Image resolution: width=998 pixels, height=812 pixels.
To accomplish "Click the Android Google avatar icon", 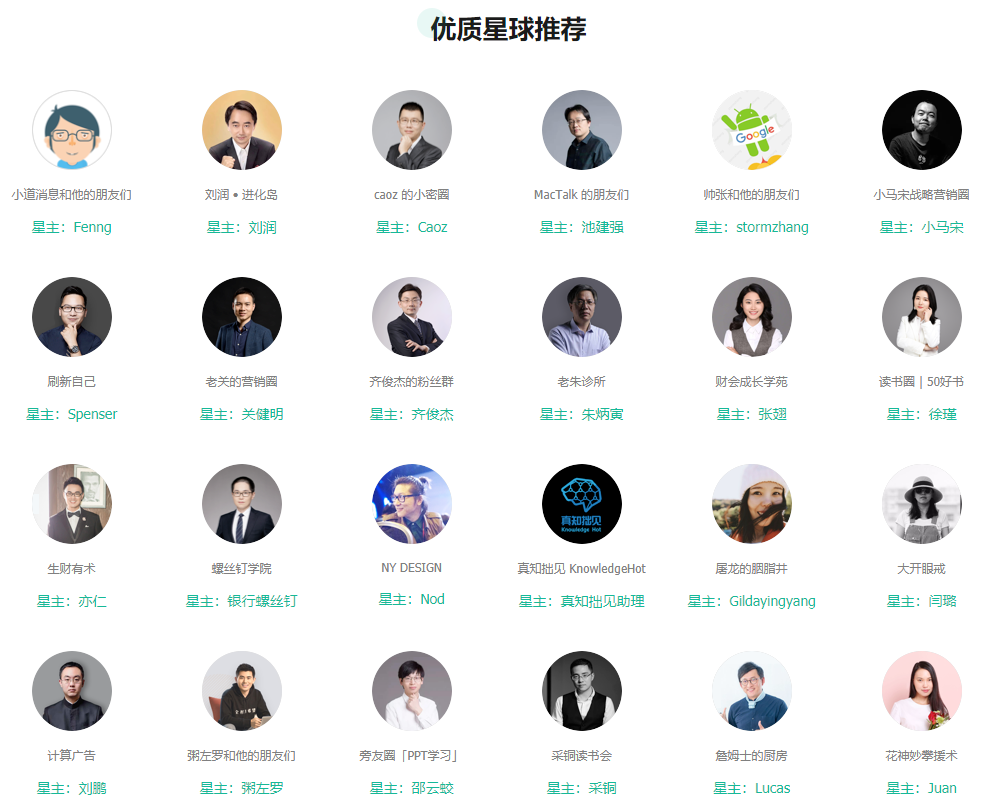I will (752, 130).
